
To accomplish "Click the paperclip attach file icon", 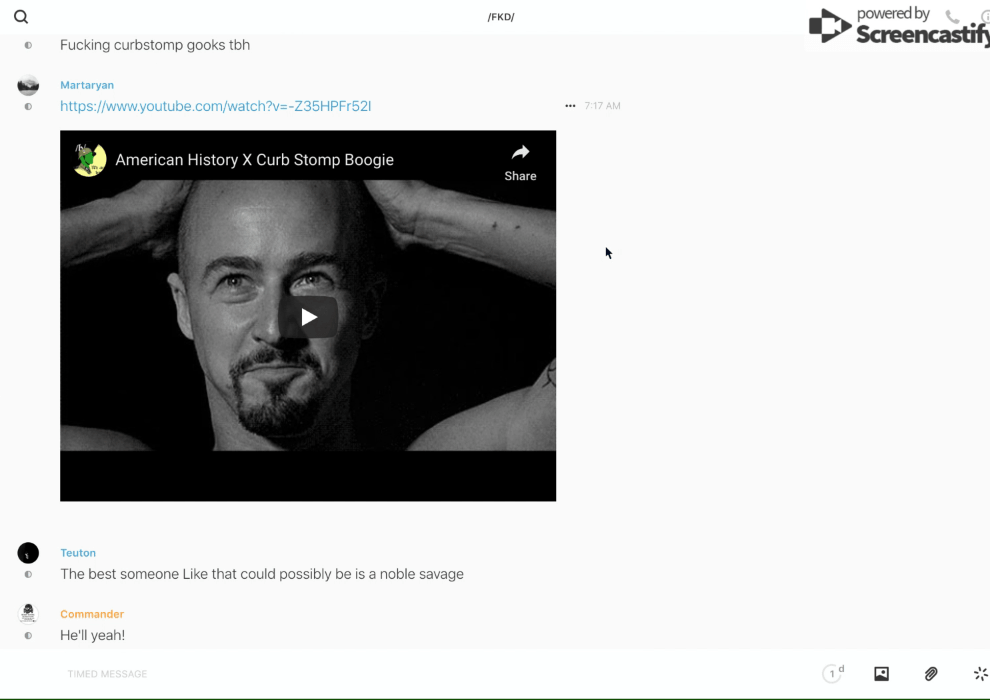I will 931,674.
